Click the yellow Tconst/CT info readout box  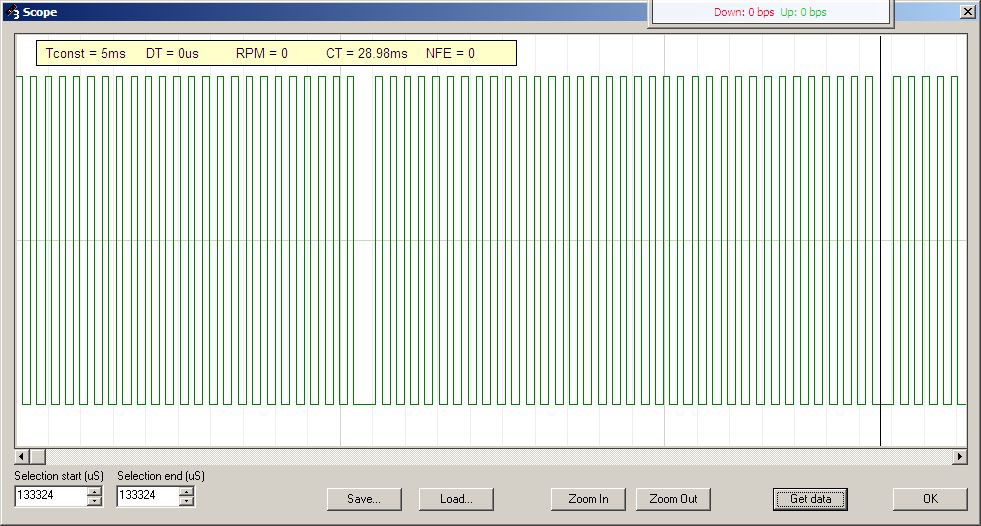point(276,53)
